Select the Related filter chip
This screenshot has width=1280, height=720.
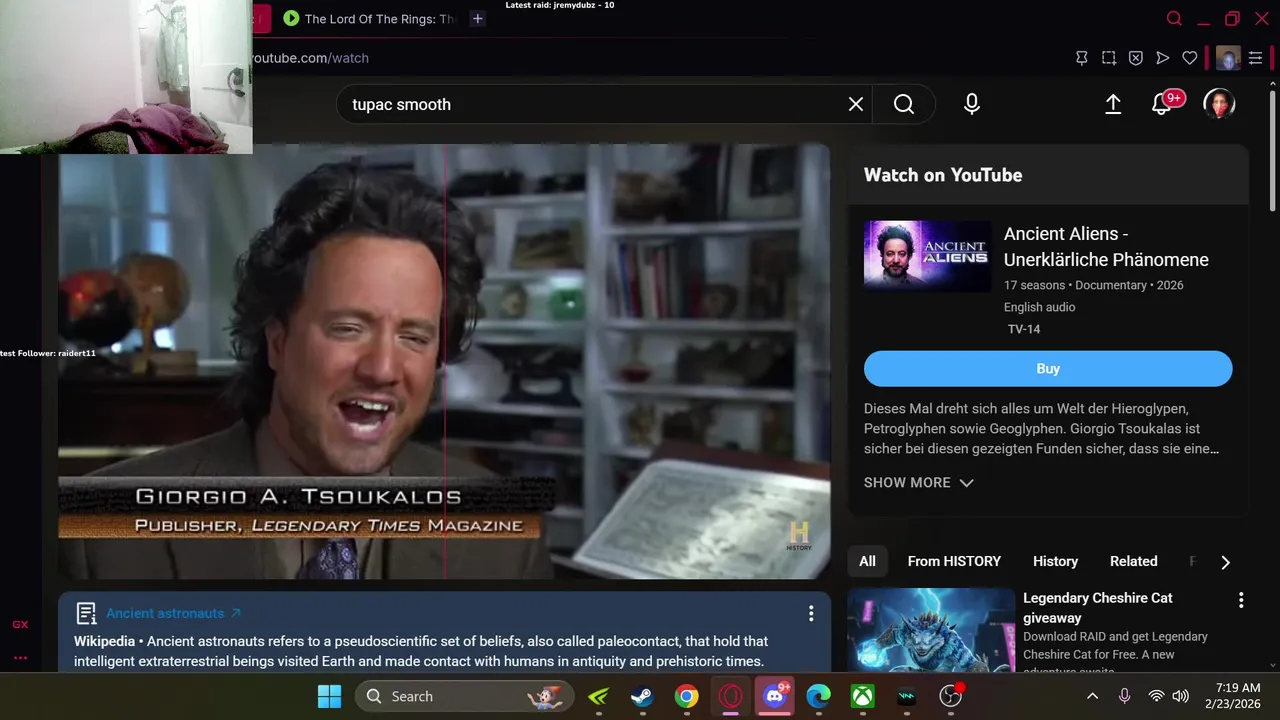tap(1133, 561)
